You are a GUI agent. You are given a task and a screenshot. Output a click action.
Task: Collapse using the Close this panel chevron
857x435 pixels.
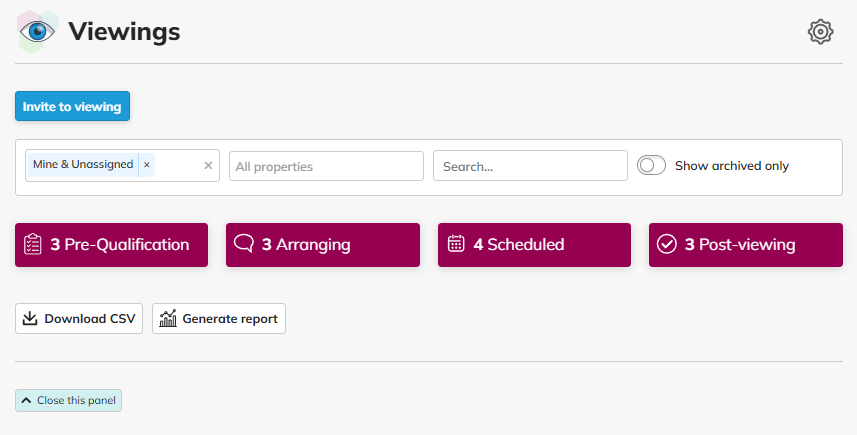(25, 401)
